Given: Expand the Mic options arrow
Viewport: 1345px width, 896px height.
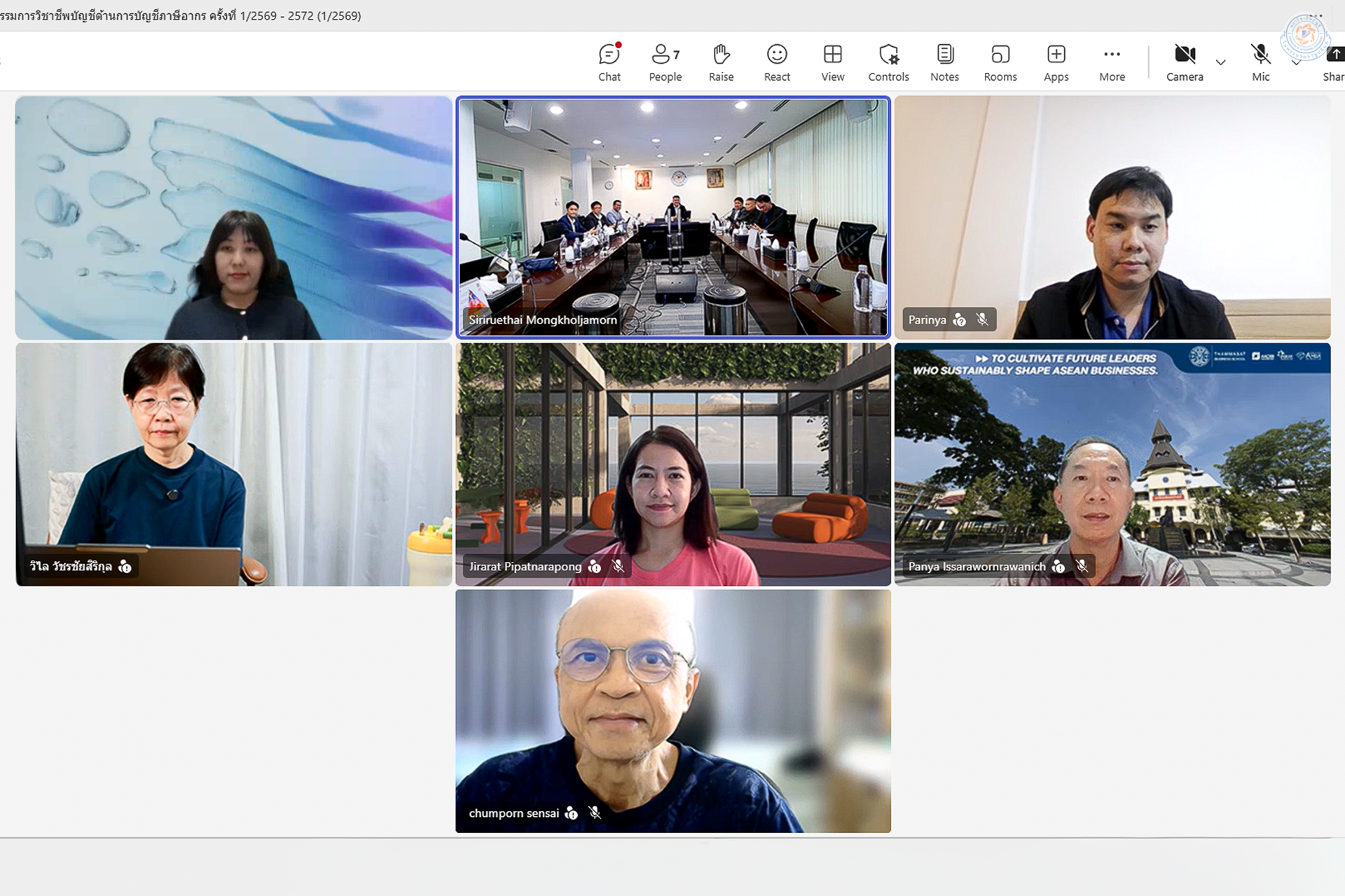Looking at the screenshot, I should pyautogui.click(x=1296, y=63).
